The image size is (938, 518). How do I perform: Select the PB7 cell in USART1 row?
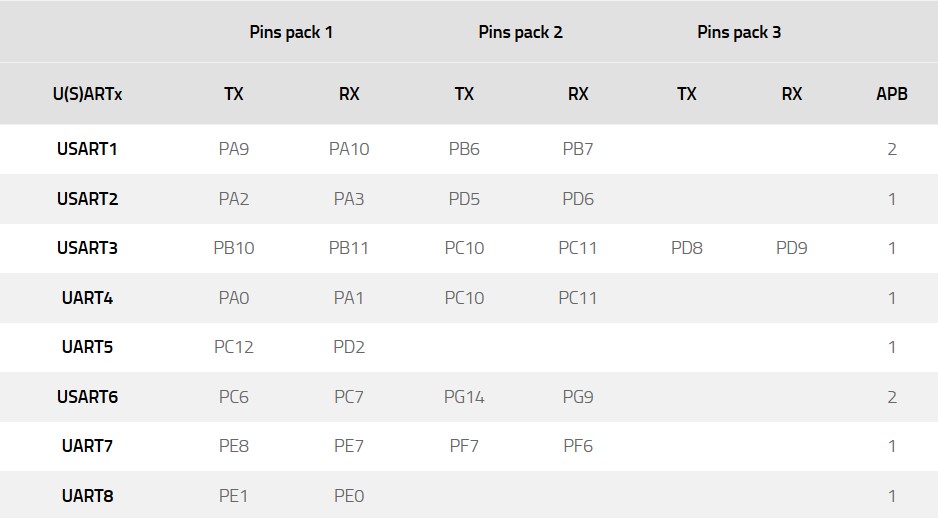point(578,149)
